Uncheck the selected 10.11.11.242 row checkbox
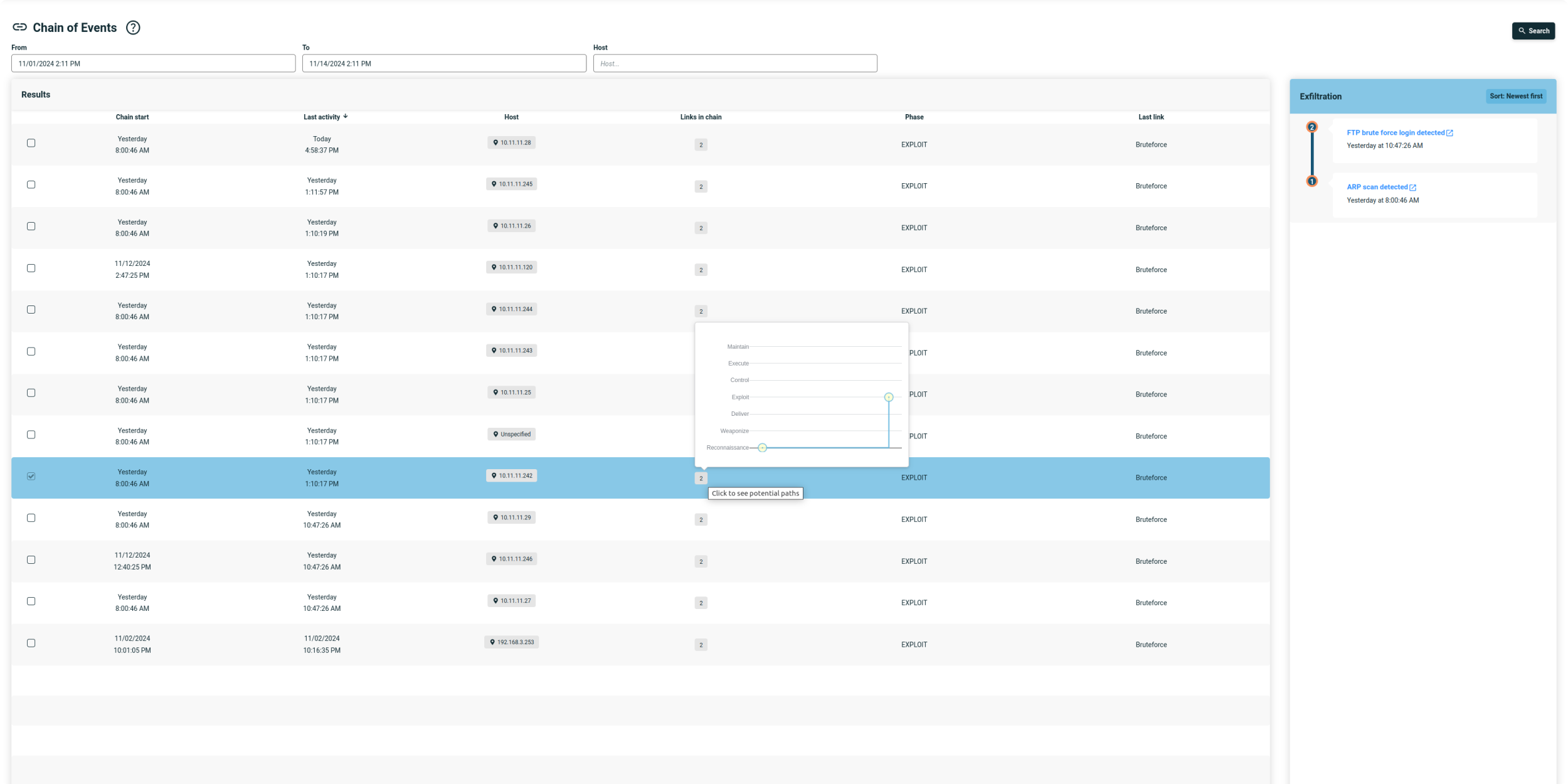The width and height of the screenshot is (1568, 784). [31, 477]
